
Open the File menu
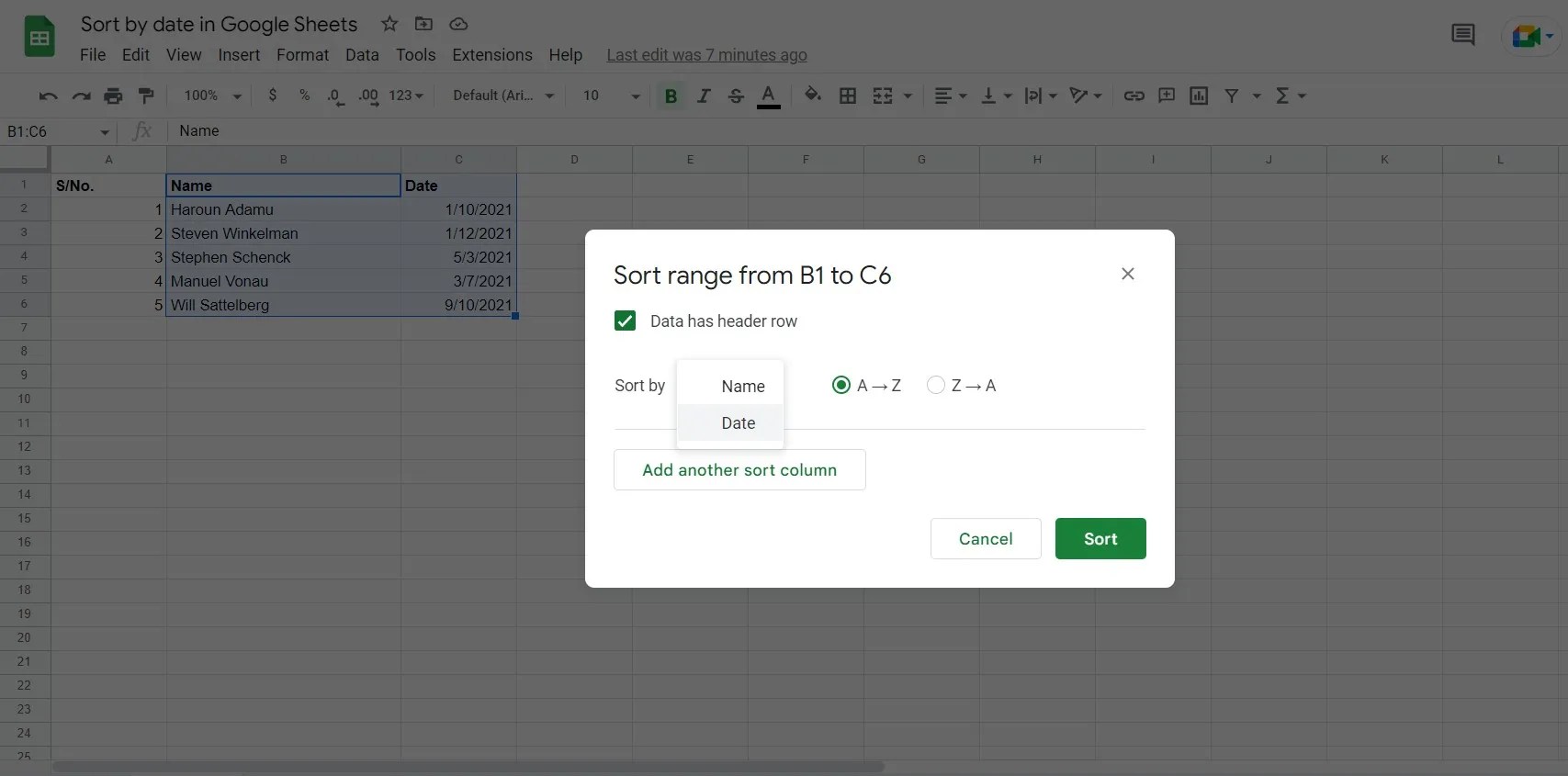(93, 55)
